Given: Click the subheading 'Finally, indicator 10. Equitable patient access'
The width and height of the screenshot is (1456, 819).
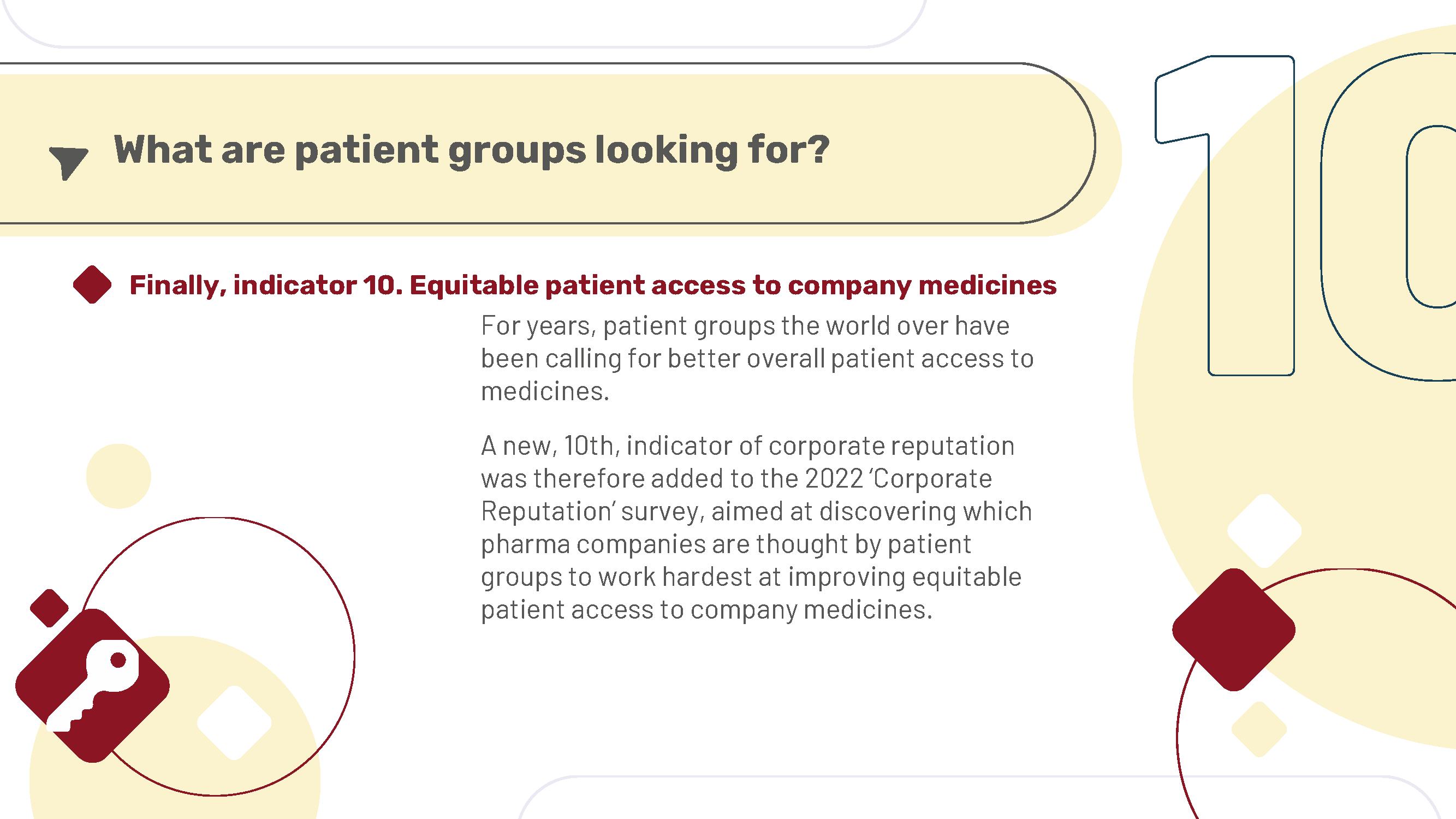Looking at the screenshot, I should point(593,285).
